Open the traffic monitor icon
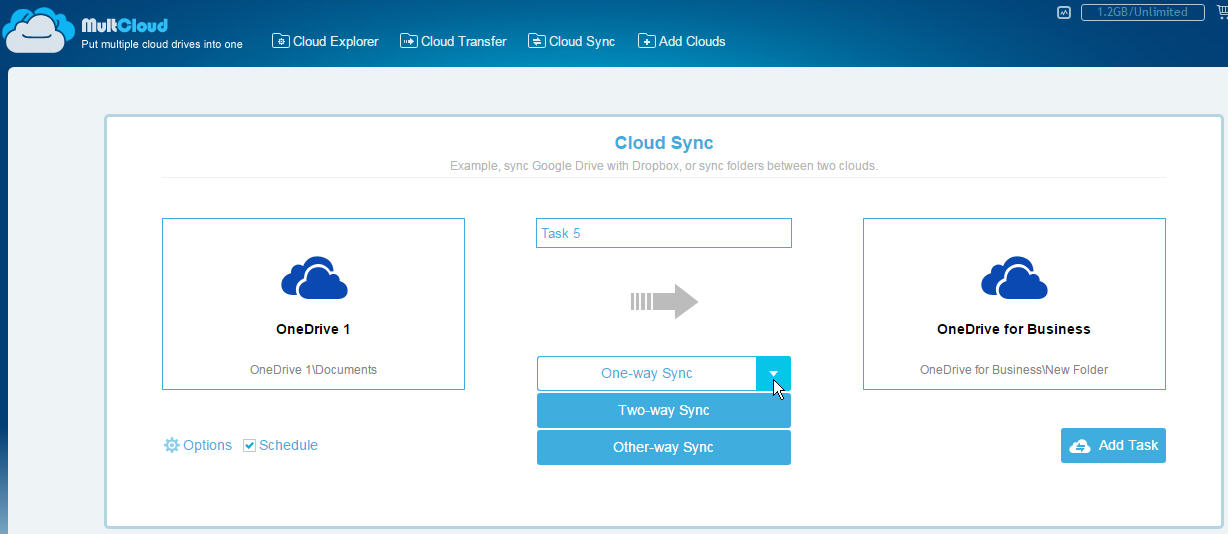 coord(1063,13)
